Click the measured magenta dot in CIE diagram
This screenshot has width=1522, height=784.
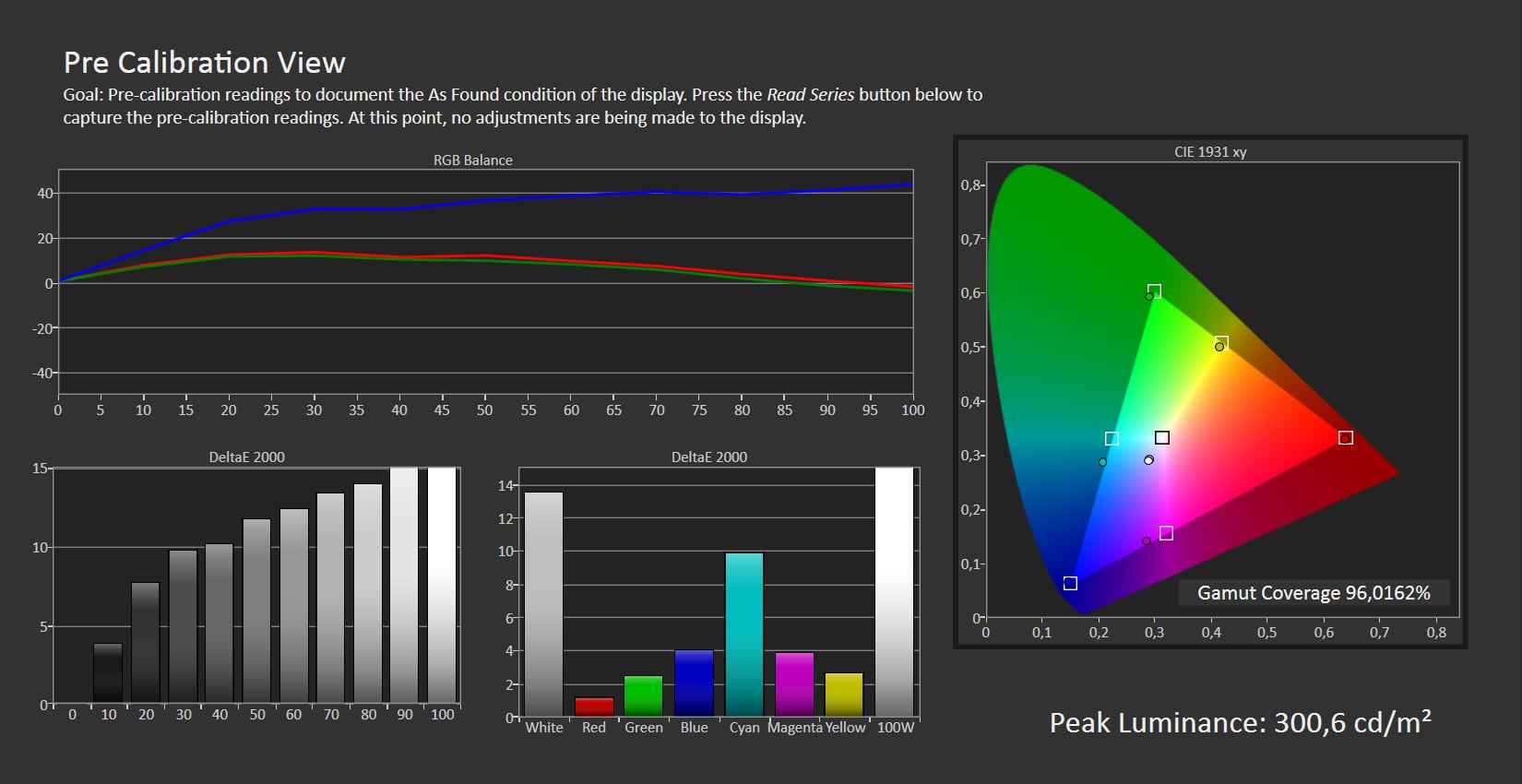point(1147,541)
